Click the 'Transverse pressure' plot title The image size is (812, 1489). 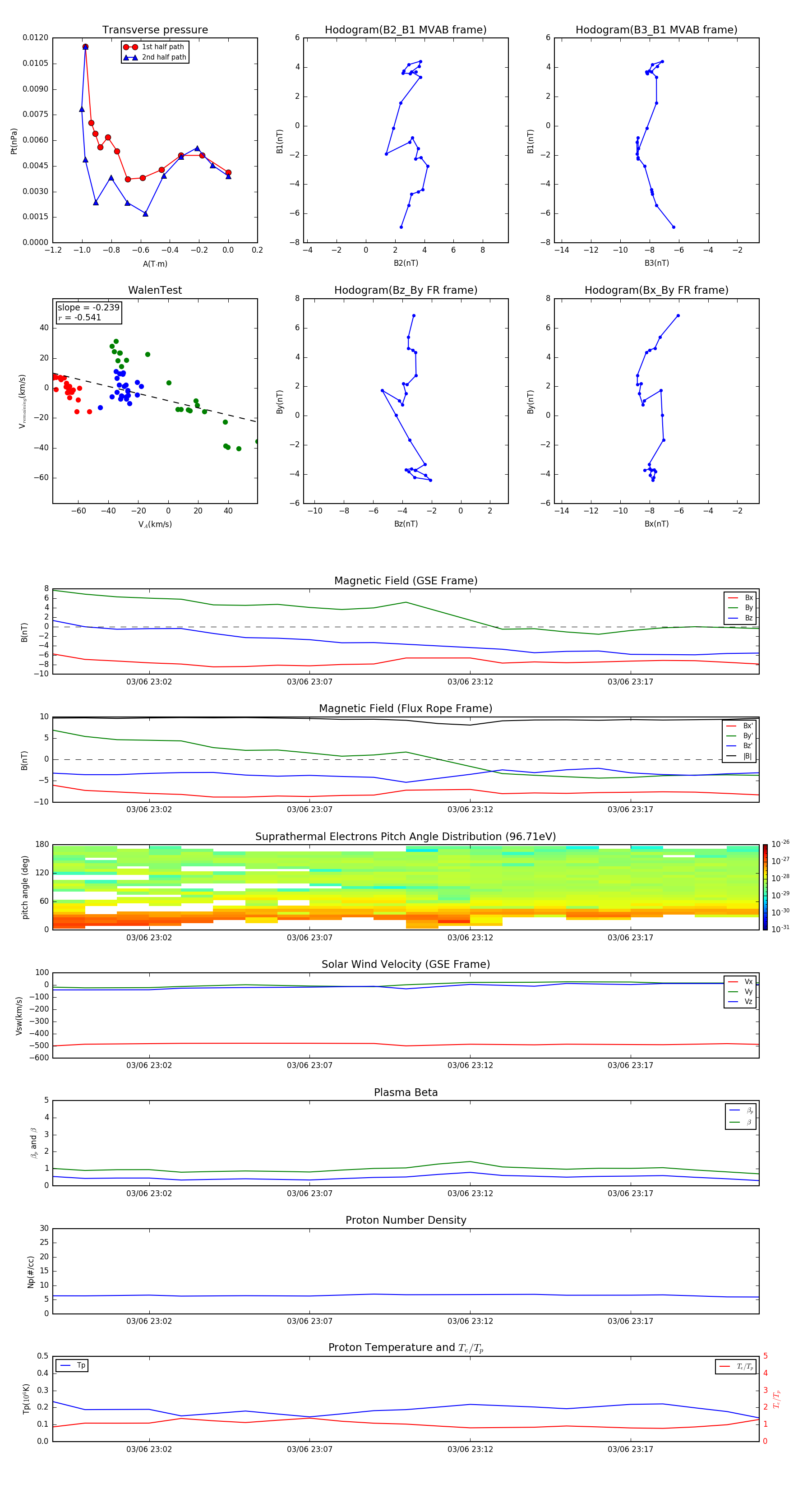(x=155, y=30)
